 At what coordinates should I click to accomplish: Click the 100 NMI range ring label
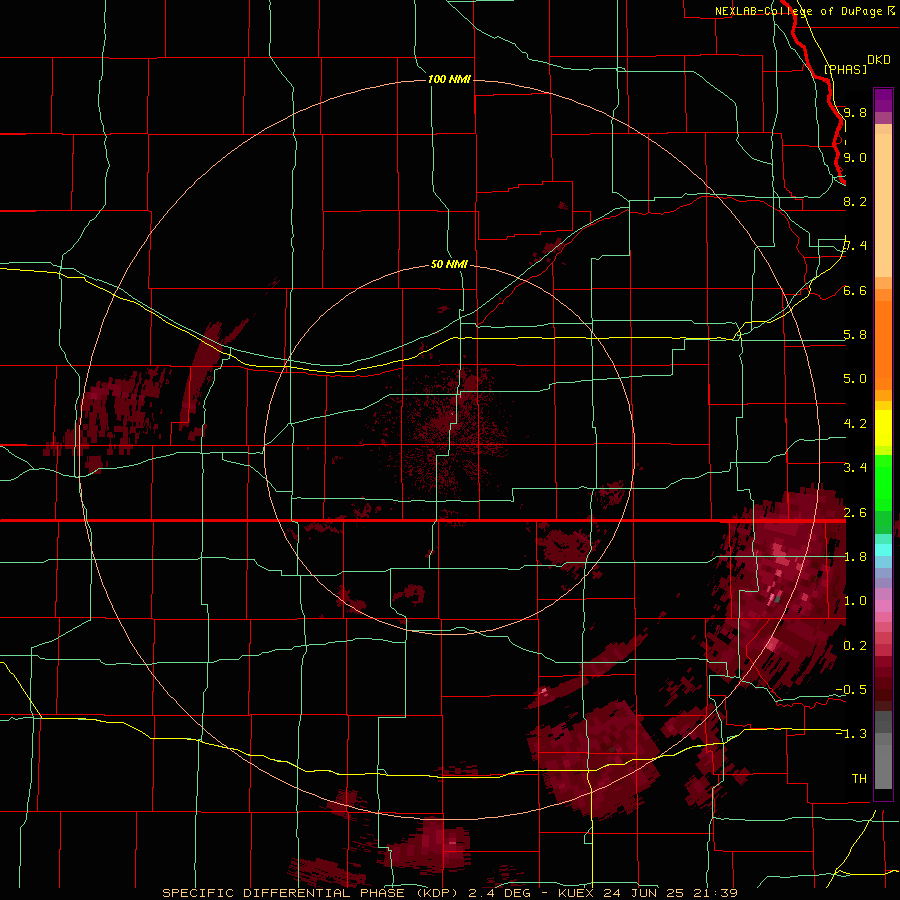pyautogui.click(x=449, y=79)
